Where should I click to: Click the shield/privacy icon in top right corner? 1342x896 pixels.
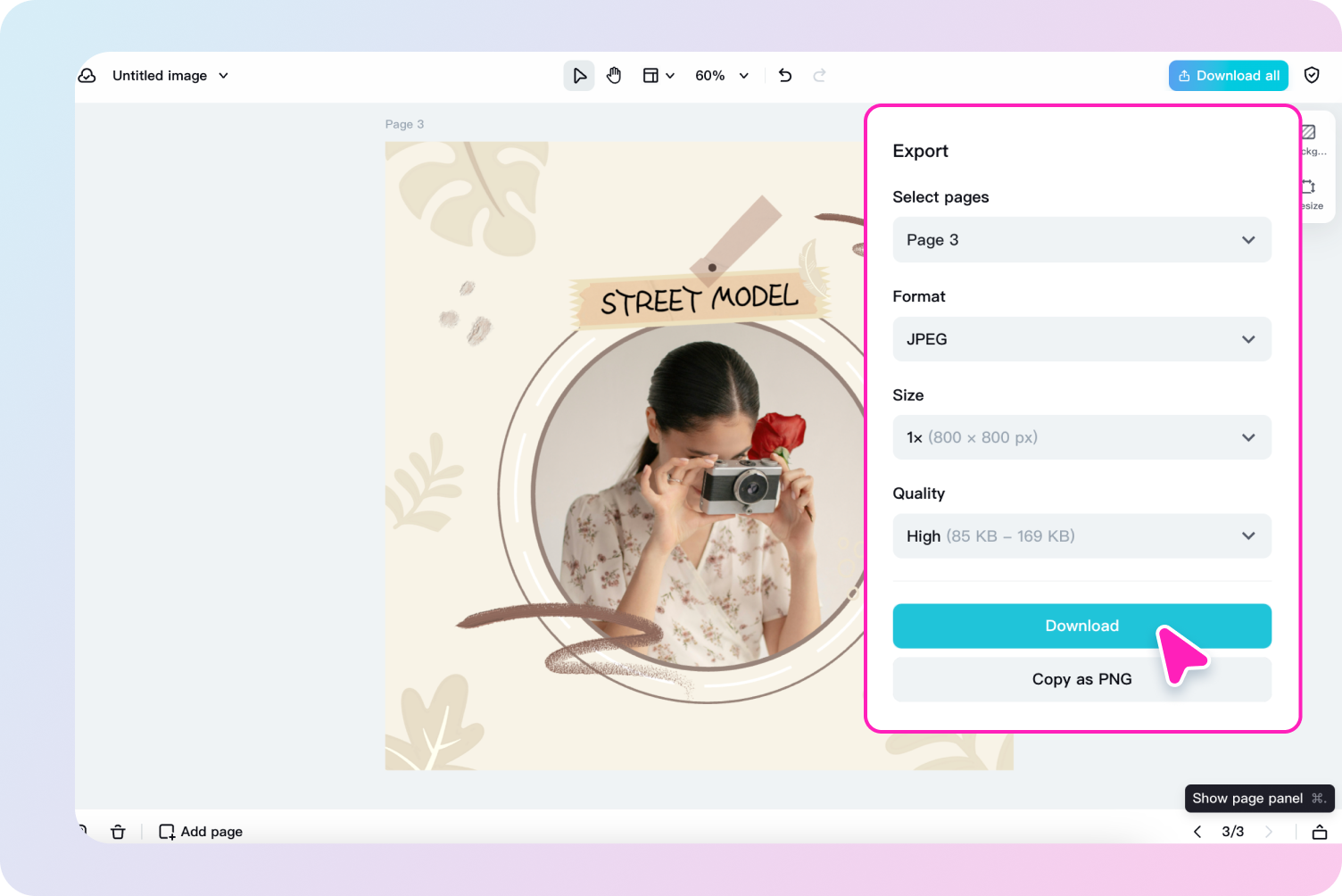click(x=1312, y=75)
